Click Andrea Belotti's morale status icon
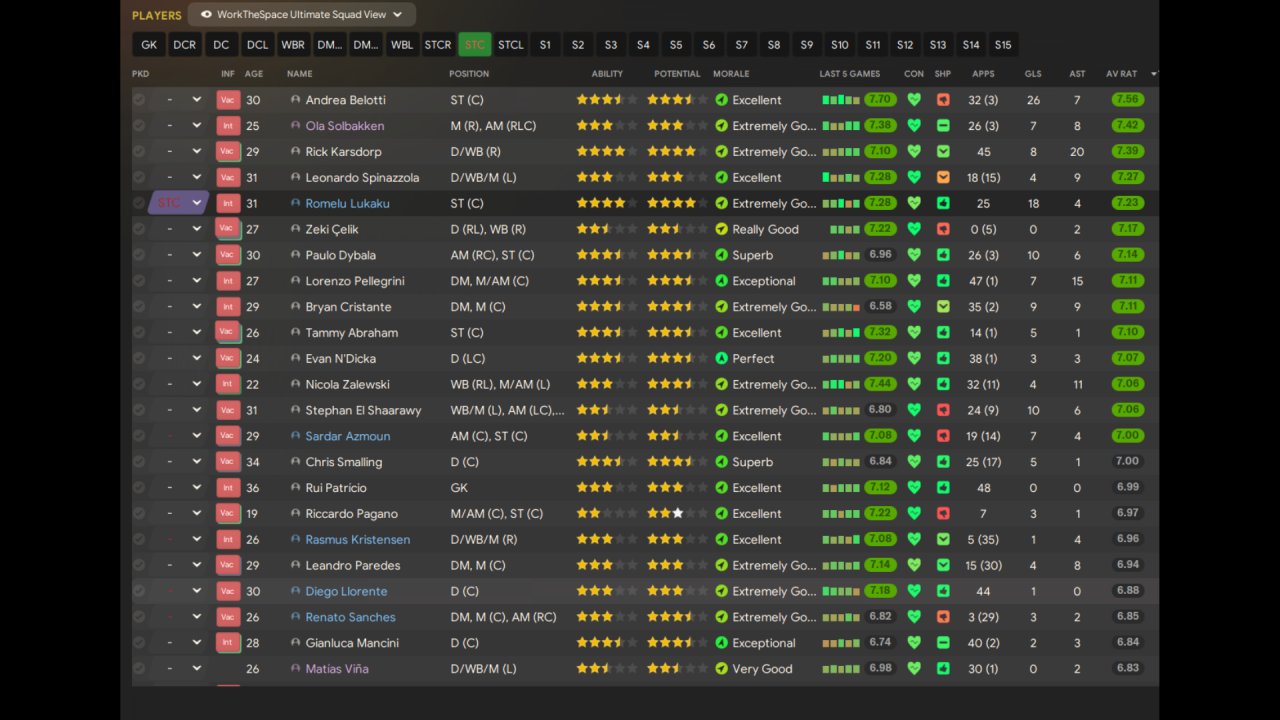Screen dimensions: 1280x720 click(721, 100)
